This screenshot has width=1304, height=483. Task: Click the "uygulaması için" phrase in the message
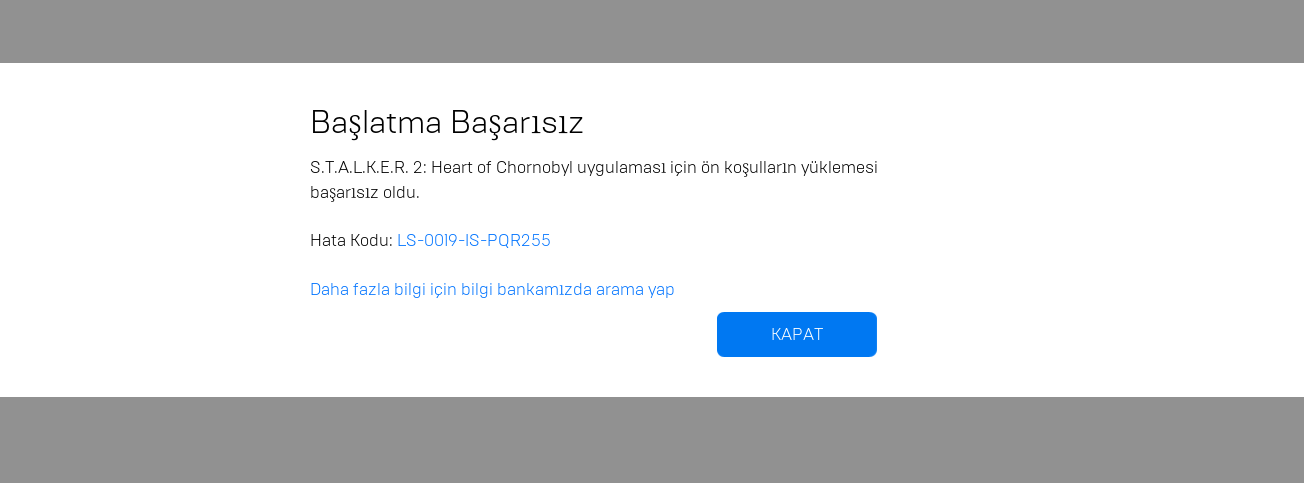637,167
